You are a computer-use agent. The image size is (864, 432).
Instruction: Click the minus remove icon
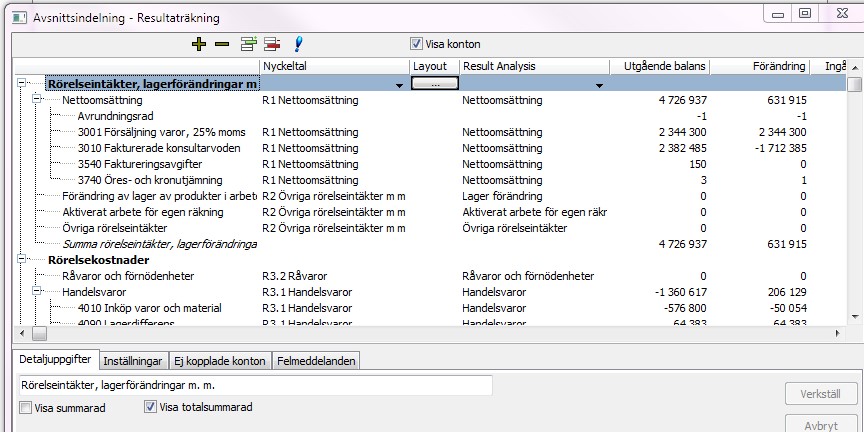pyautogui.click(x=222, y=44)
